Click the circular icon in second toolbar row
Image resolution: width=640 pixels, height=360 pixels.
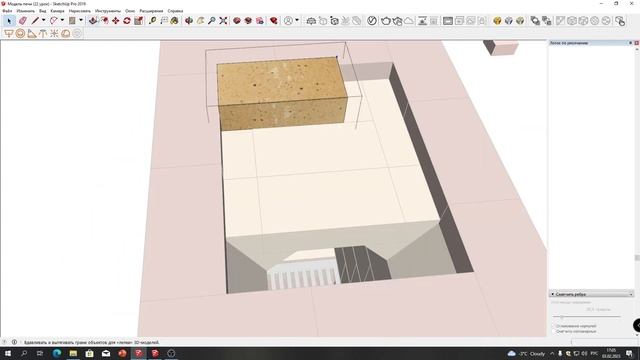[20, 33]
